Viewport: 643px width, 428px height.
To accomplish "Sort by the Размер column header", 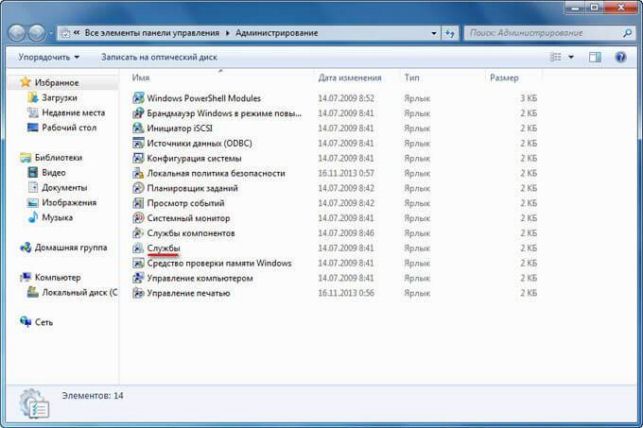I will (x=504, y=77).
